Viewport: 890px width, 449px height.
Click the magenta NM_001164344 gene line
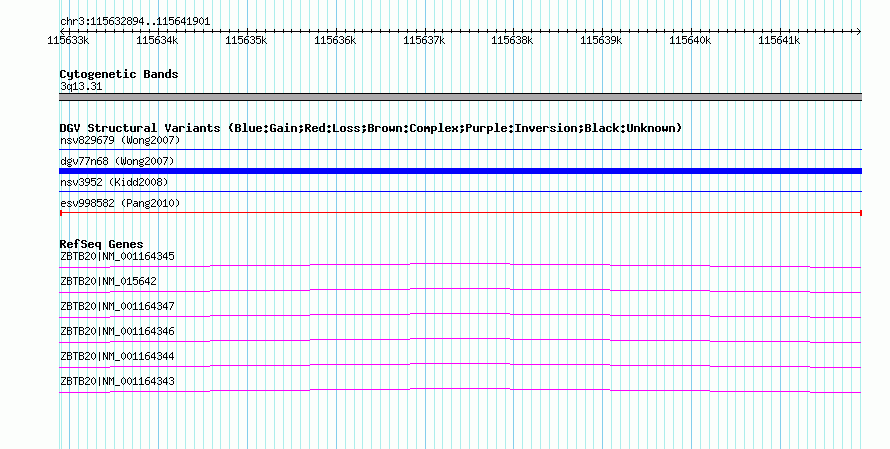click(x=460, y=365)
